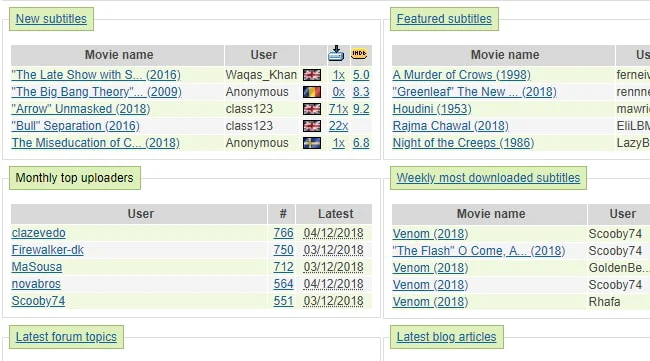
Task: Open A Murder of Crows (1998)
Action: pos(461,75)
